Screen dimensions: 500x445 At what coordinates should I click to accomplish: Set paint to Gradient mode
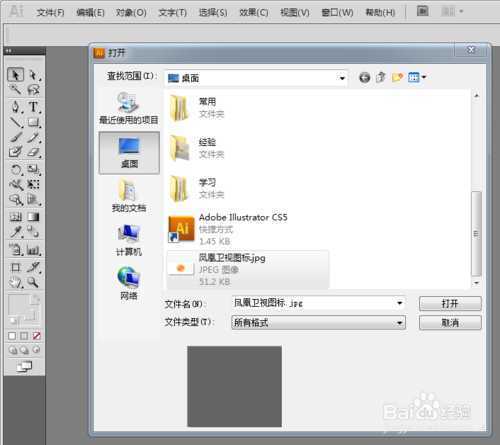coord(24,336)
